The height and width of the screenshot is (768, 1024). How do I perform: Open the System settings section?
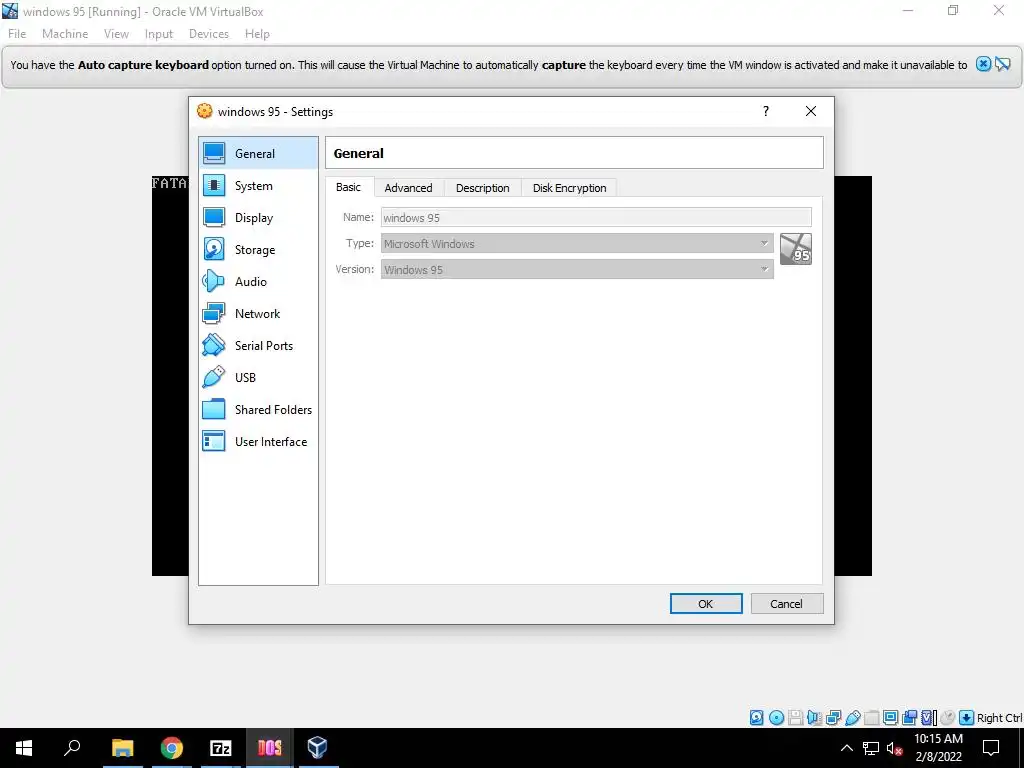[258, 185]
